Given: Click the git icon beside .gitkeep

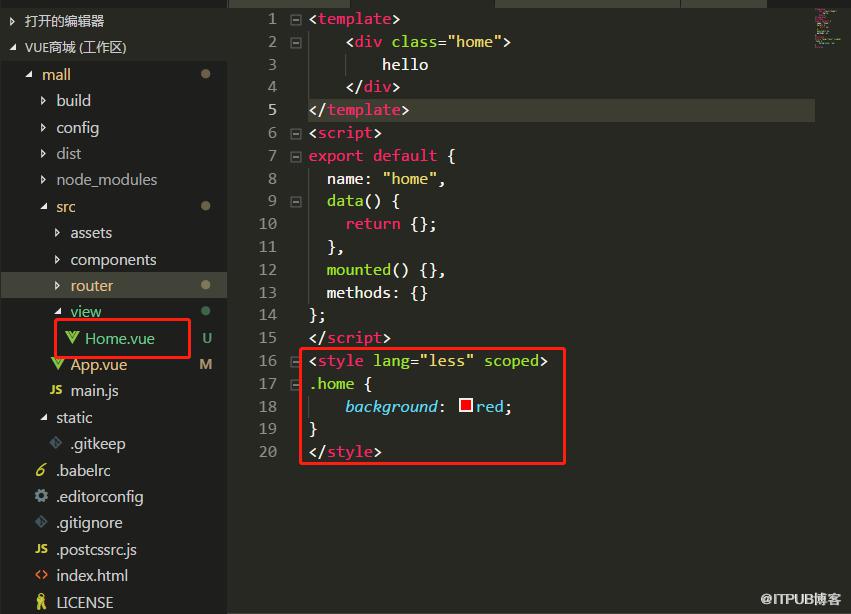Looking at the screenshot, I should [55, 443].
